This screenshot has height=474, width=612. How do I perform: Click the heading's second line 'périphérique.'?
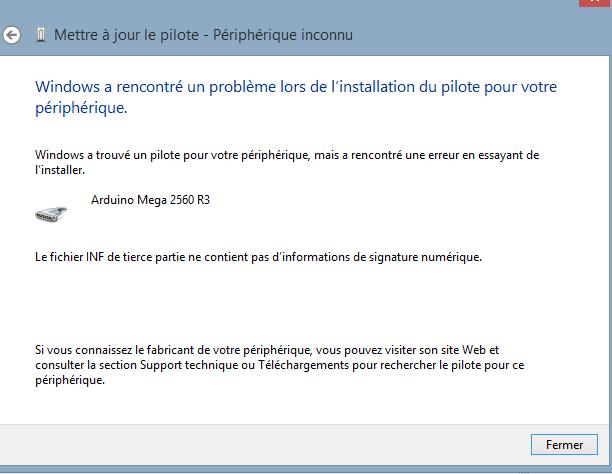pyautogui.click(x=82, y=107)
